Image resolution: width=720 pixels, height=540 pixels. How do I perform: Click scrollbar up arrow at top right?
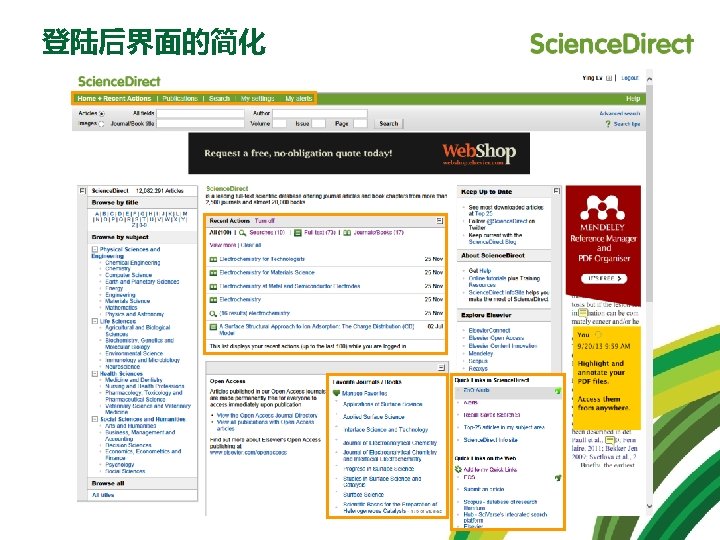pos(649,79)
